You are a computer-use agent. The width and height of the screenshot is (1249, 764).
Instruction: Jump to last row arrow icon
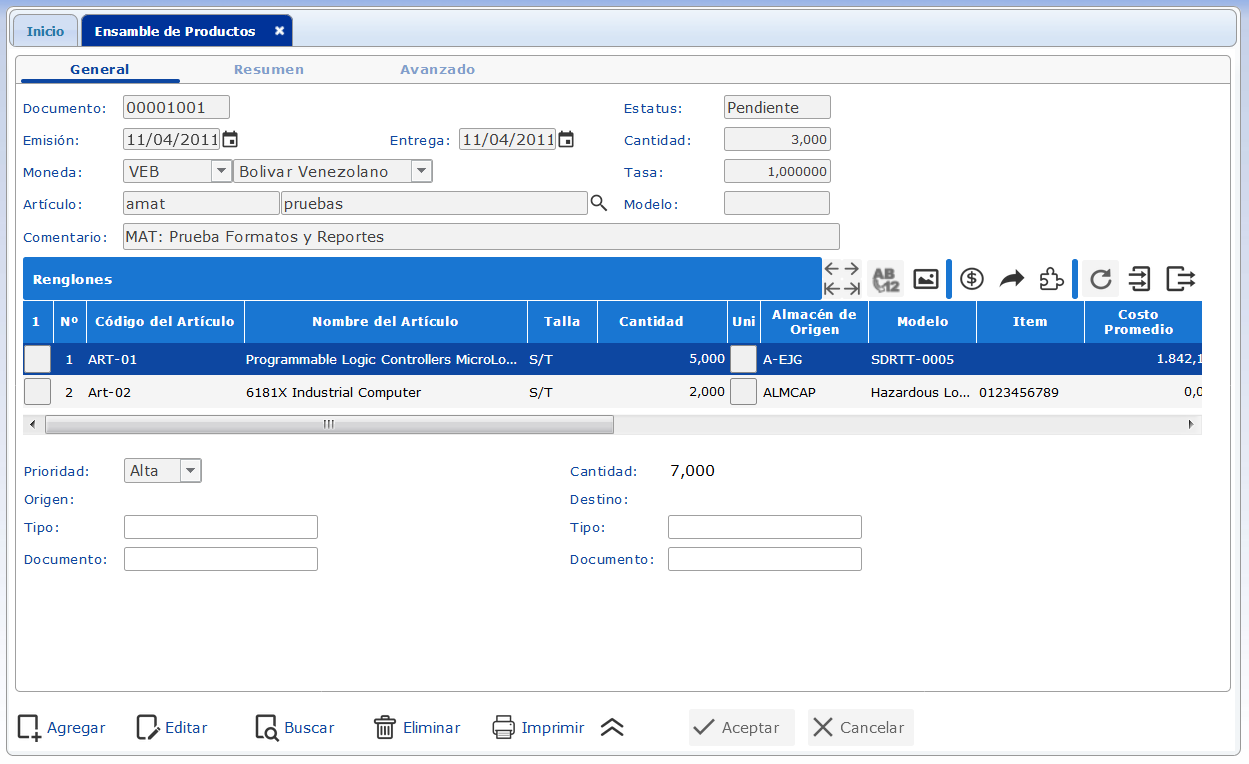tap(852, 289)
